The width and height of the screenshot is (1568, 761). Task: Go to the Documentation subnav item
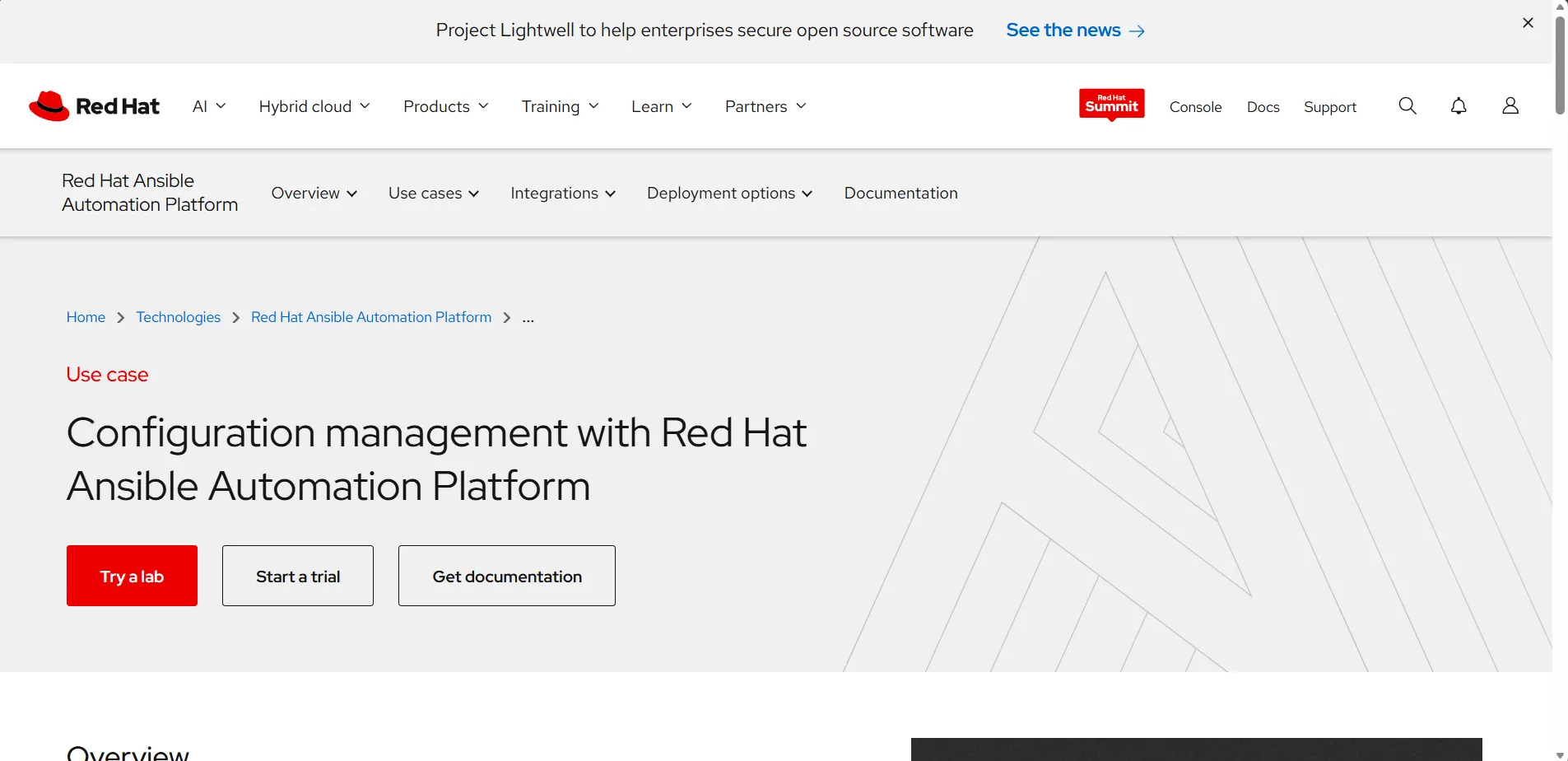[x=900, y=194]
